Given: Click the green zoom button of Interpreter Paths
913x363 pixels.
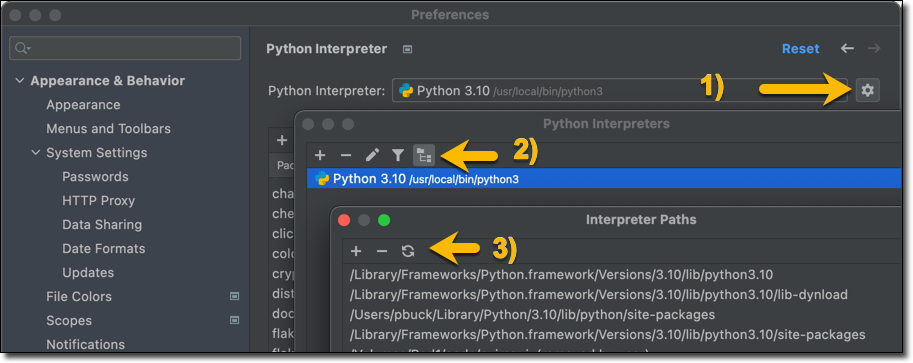Looking at the screenshot, I should (x=384, y=220).
